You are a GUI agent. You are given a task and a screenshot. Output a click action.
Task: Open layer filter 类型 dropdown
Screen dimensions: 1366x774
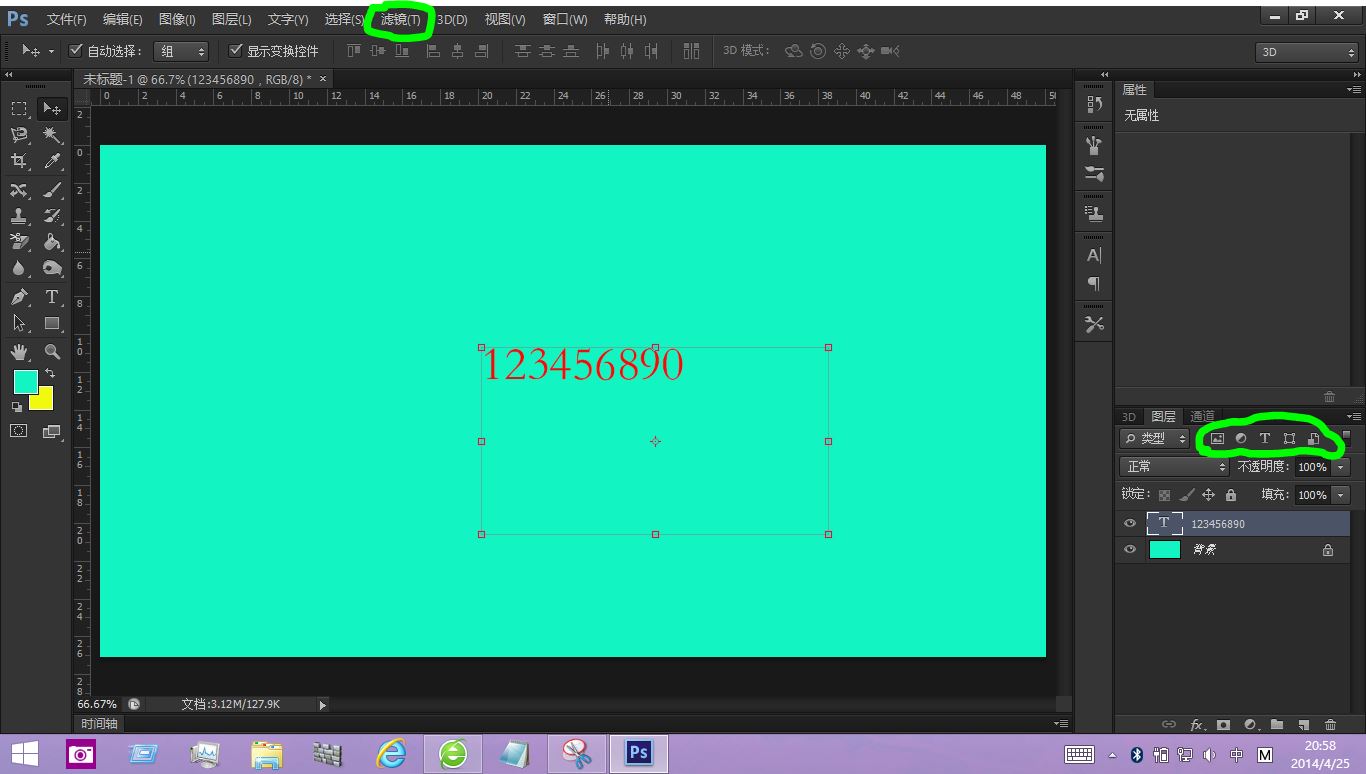[1154, 439]
